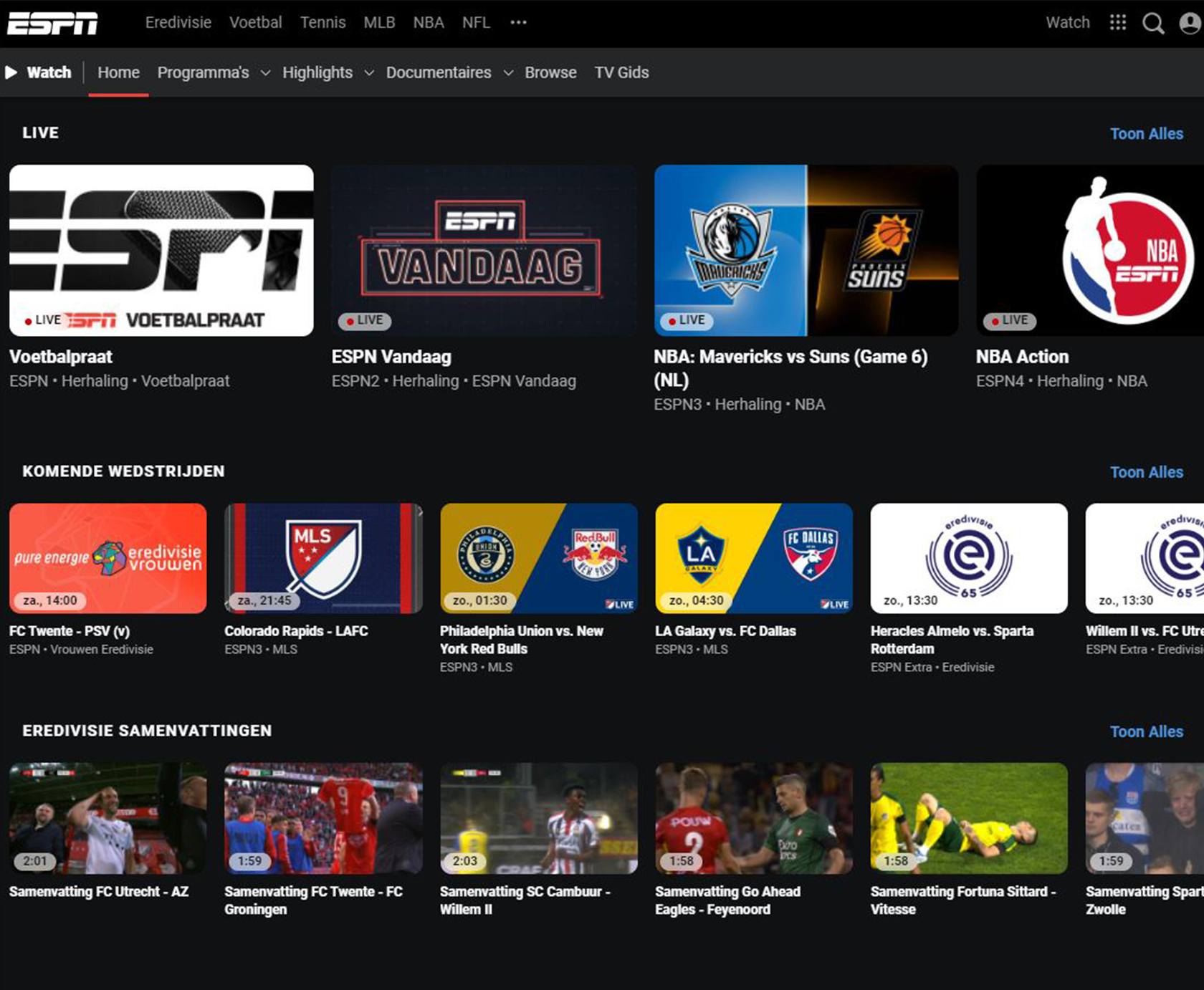The image size is (1204, 990).
Task: Play the ESPN Vandaag live thumbnail
Action: pyautogui.click(x=484, y=250)
